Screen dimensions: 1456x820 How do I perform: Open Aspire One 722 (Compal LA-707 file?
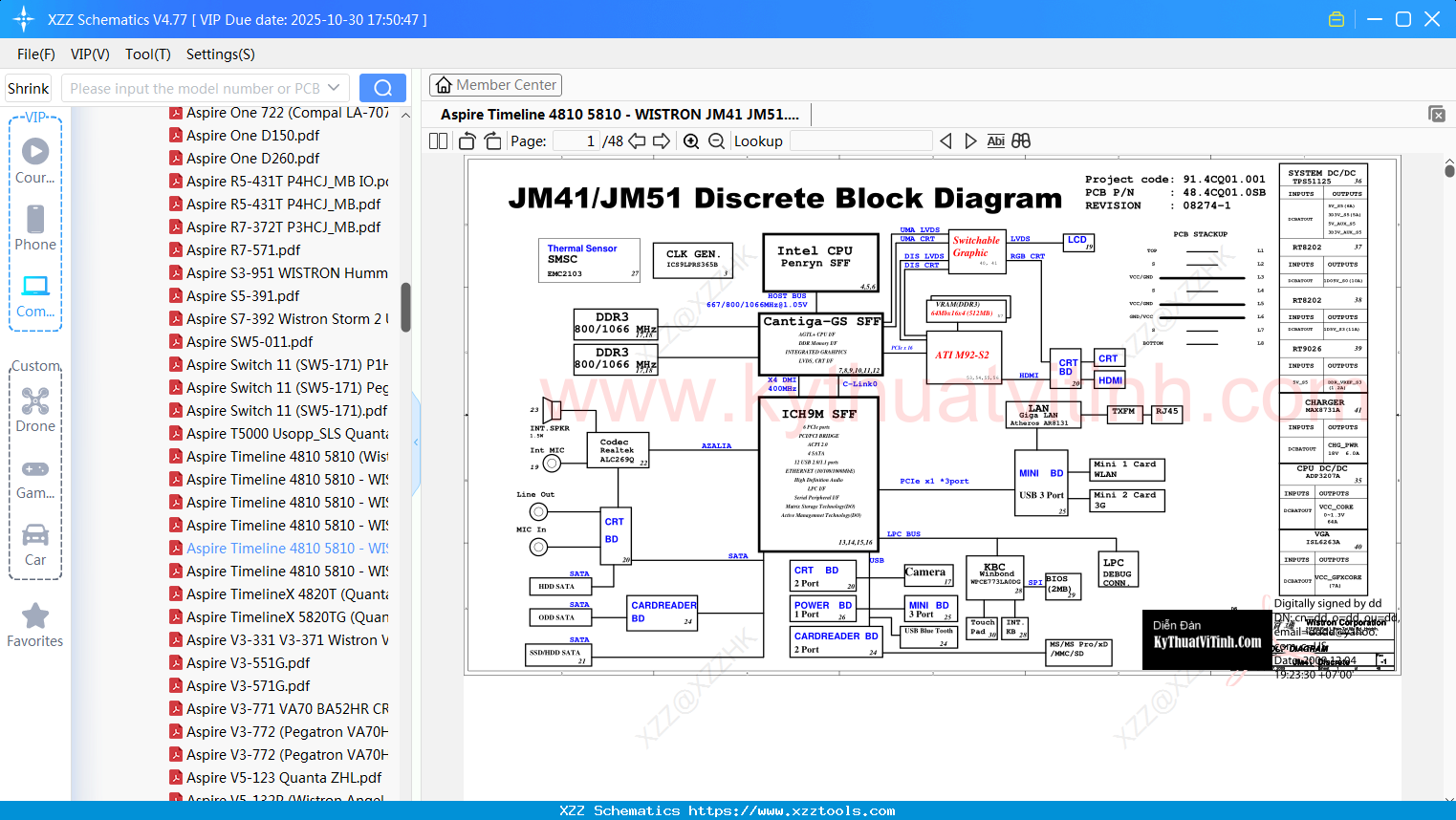point(288,113)
